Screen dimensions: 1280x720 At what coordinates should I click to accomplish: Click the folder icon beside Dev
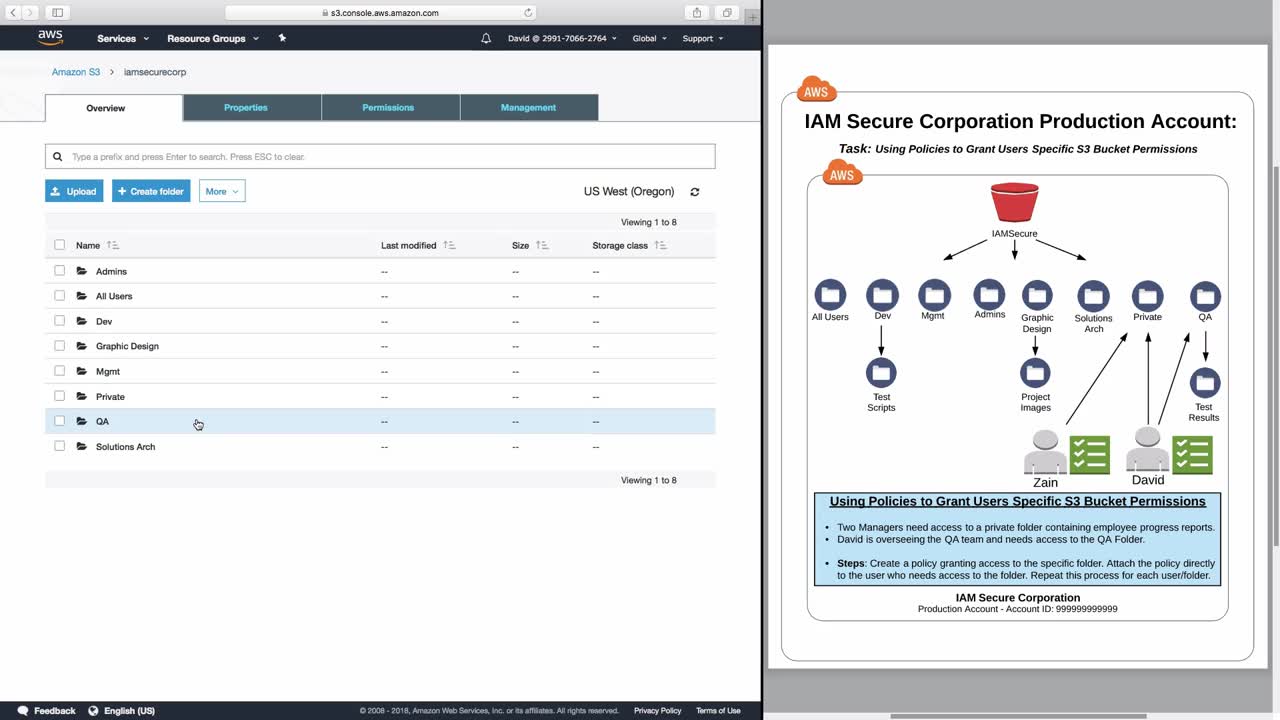pyautogui.click(x=82, y=321)
